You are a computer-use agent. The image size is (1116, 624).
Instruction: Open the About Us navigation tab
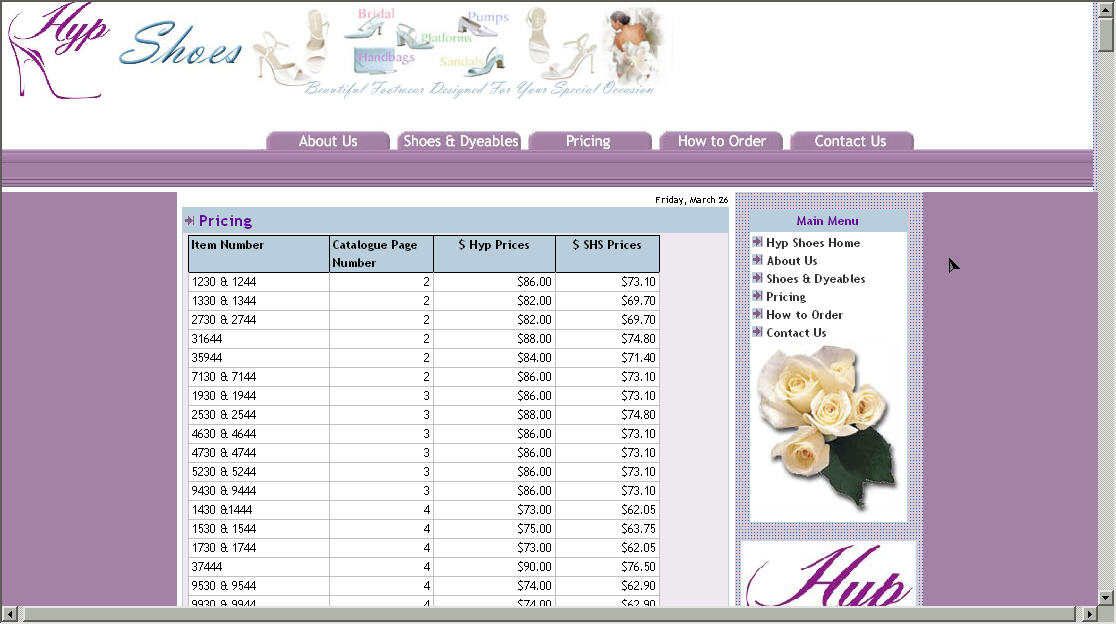328,141
